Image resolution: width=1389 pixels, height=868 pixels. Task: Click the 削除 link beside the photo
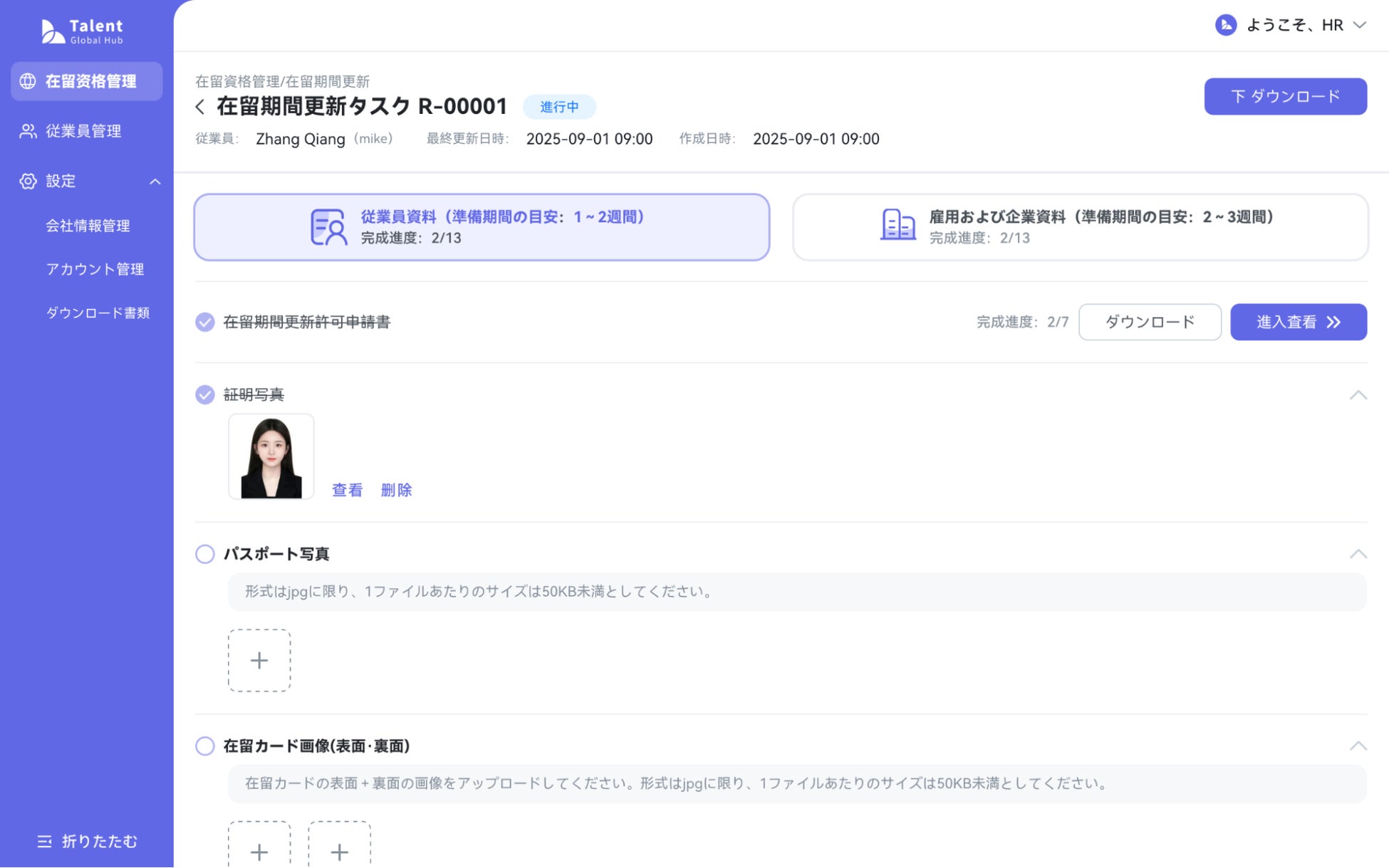(x=396, y=490)
